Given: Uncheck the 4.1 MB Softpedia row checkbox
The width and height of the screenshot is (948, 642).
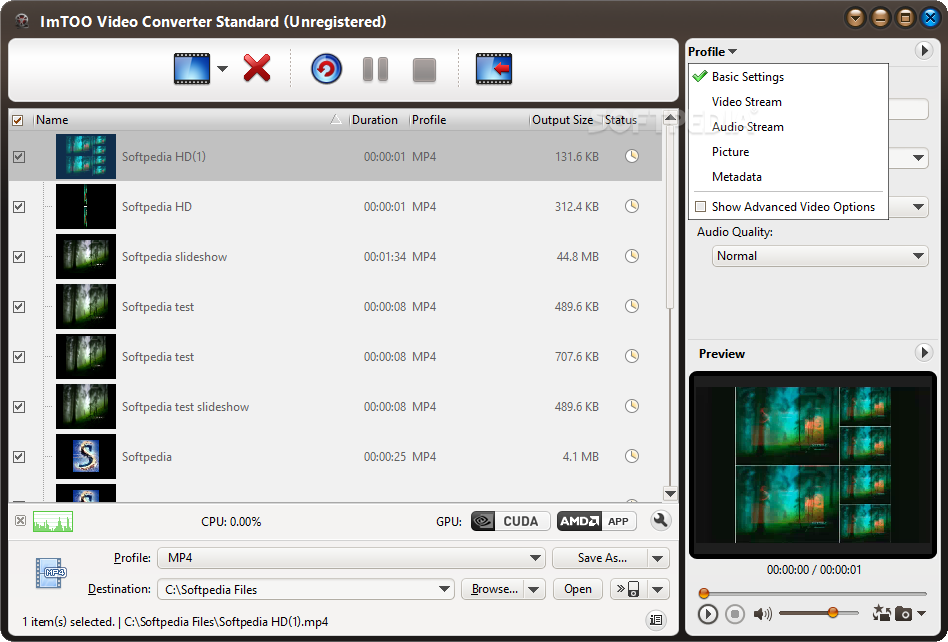Looking at the screenshot, I should pos(19,457).
